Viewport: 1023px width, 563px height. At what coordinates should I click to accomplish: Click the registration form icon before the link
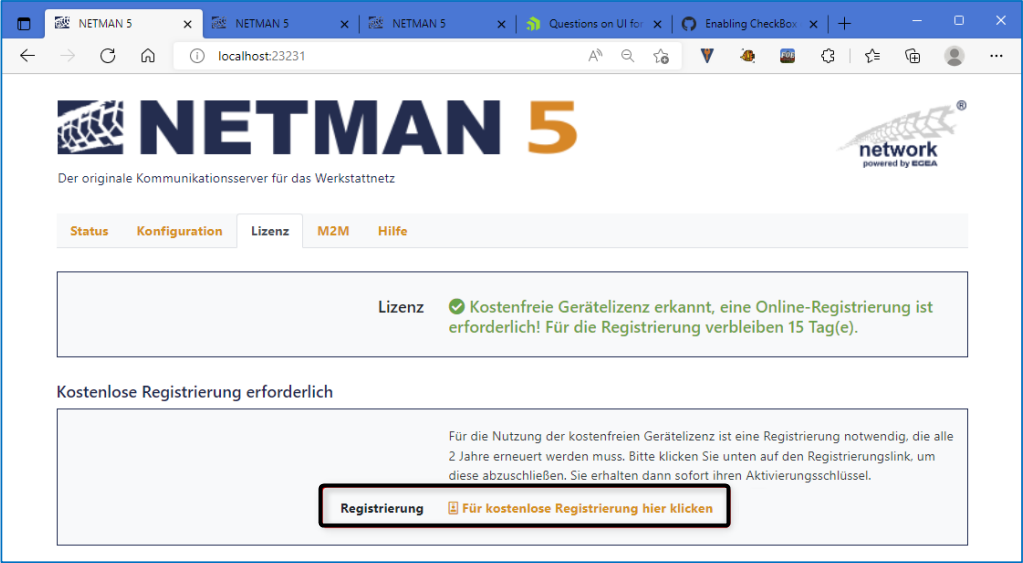[x=453, y=508]
